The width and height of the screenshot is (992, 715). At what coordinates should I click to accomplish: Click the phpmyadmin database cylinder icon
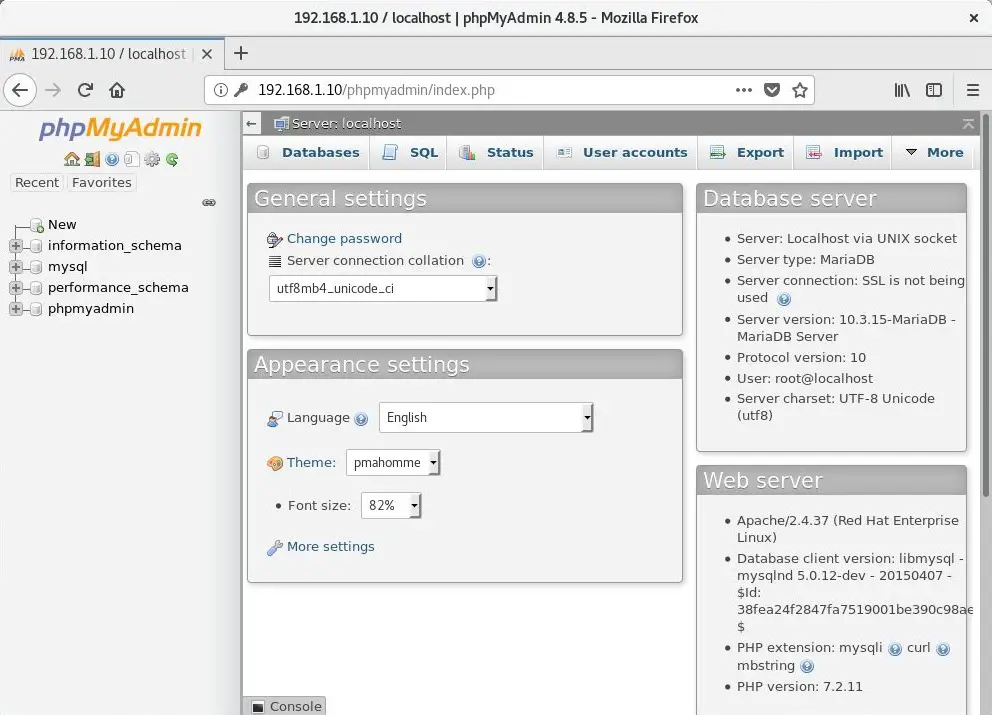pos(36,309)
